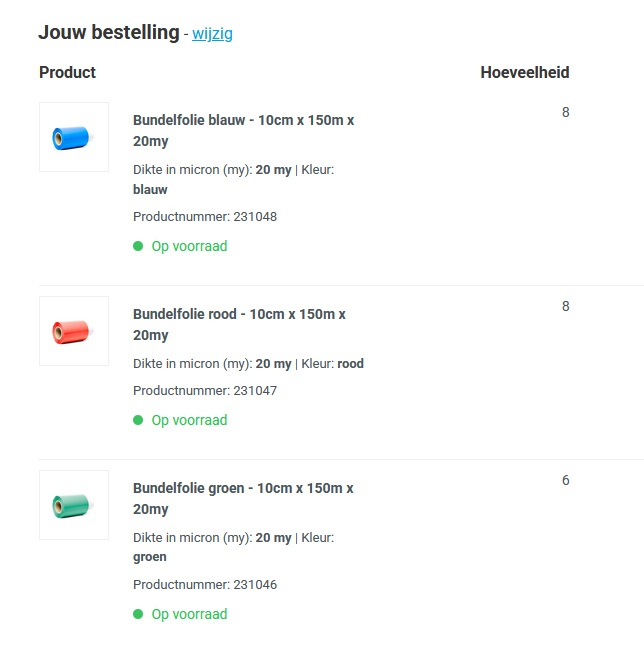Click the Productnummer 231047 text
Viewport: 644px width, 670px height.
pos(205,391)
